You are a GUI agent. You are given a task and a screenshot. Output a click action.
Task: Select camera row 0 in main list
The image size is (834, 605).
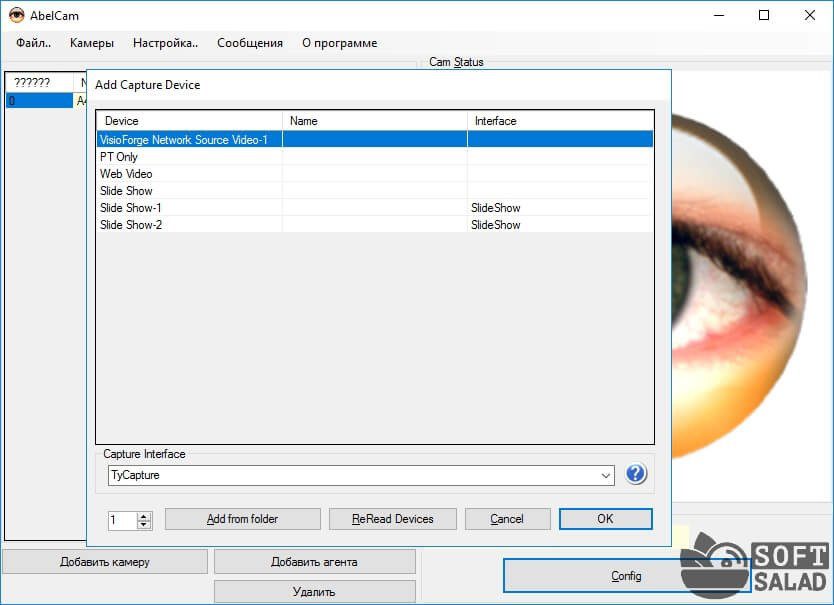point(39,101)
